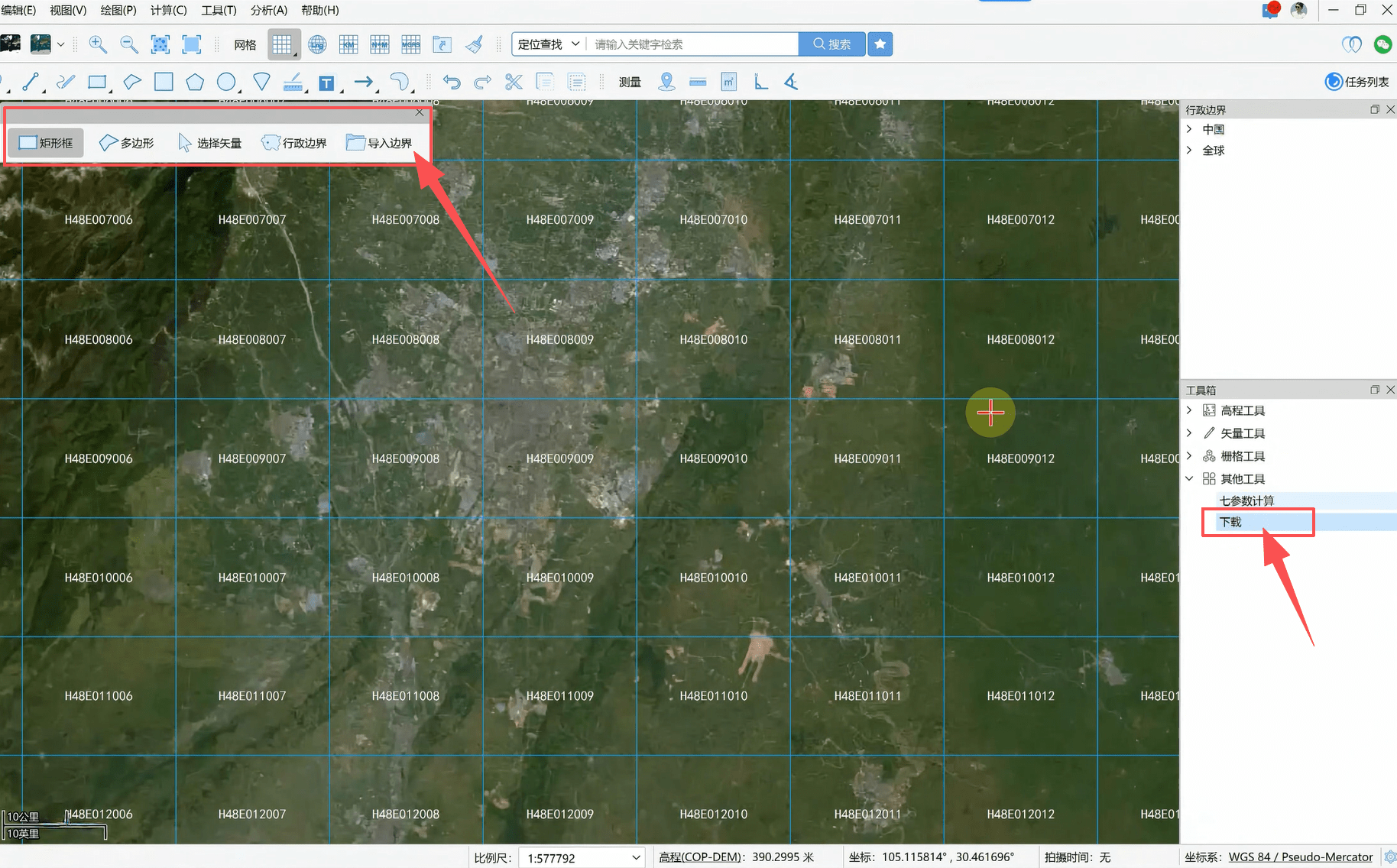
Task: Click the dotted zoom-to-selection icon
Action: 160,44
